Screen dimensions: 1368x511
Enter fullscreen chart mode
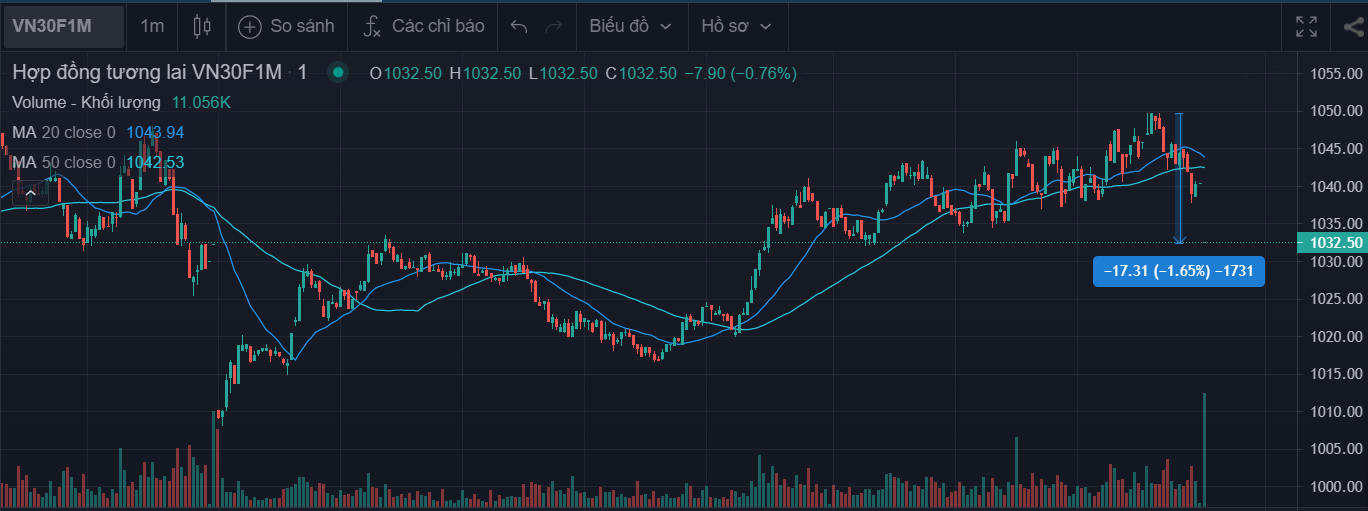coord(1306,26)
